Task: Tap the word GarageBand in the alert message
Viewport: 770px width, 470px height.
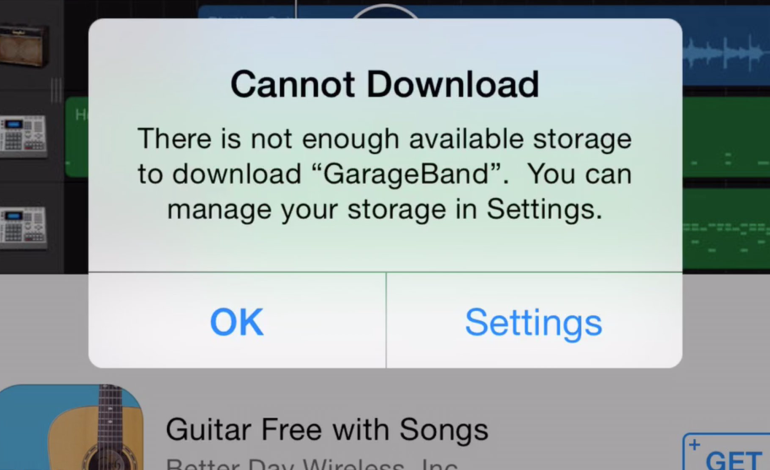Action: pyautogui.click(x=406, y=174)
